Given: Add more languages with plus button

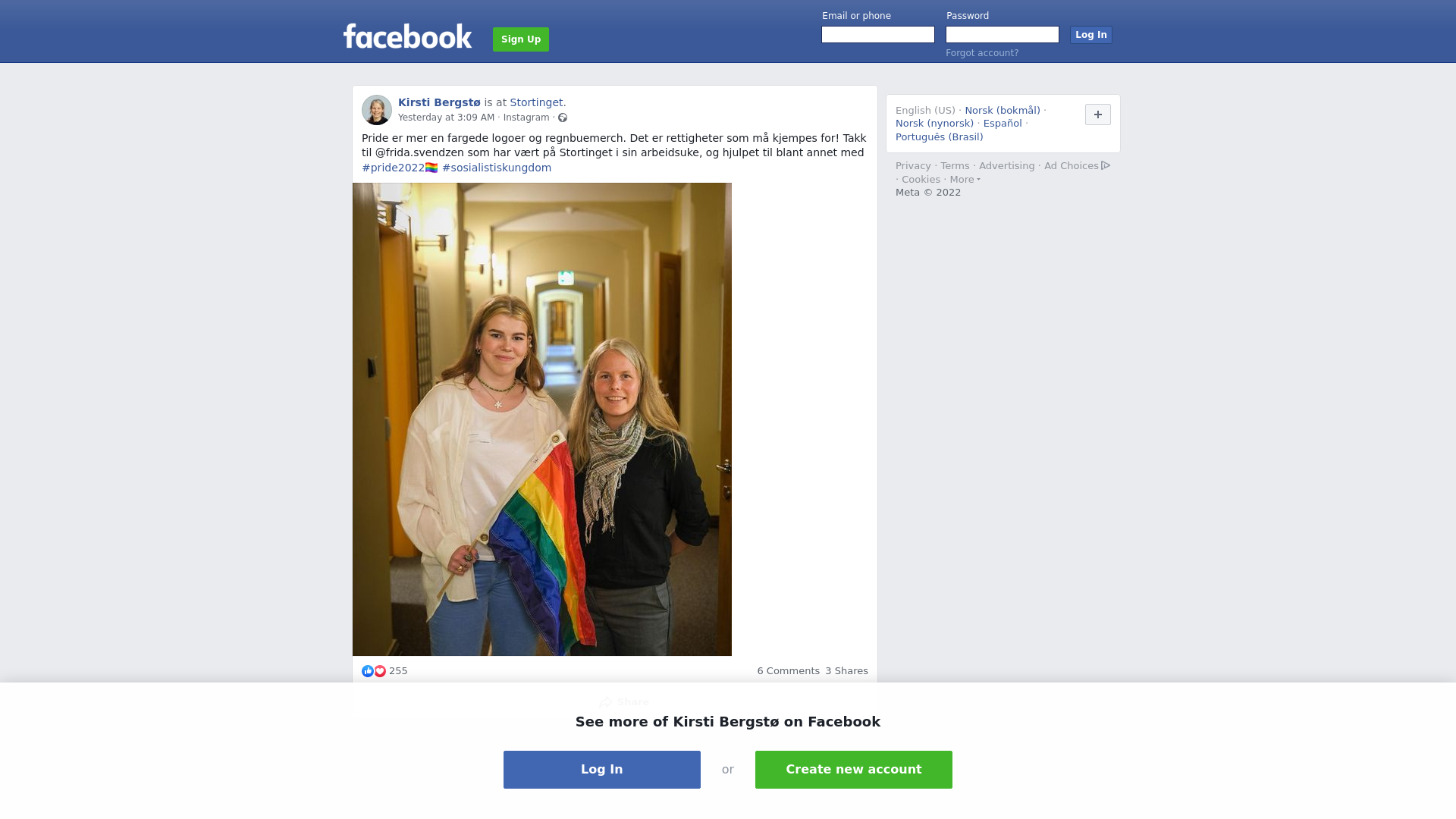Looking at the screenshot, I should pyautogui.click(x=1098, y=115).
